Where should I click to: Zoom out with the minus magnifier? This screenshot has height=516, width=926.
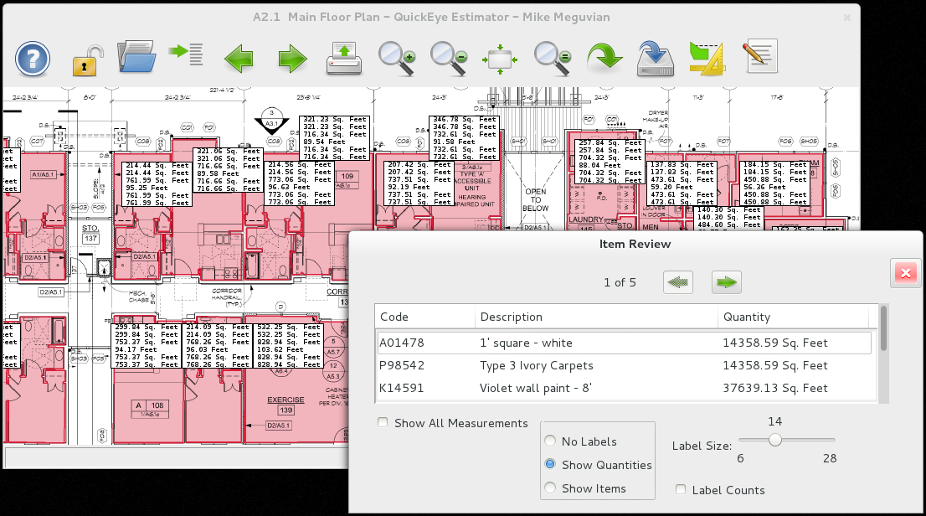tap(448, 58)
